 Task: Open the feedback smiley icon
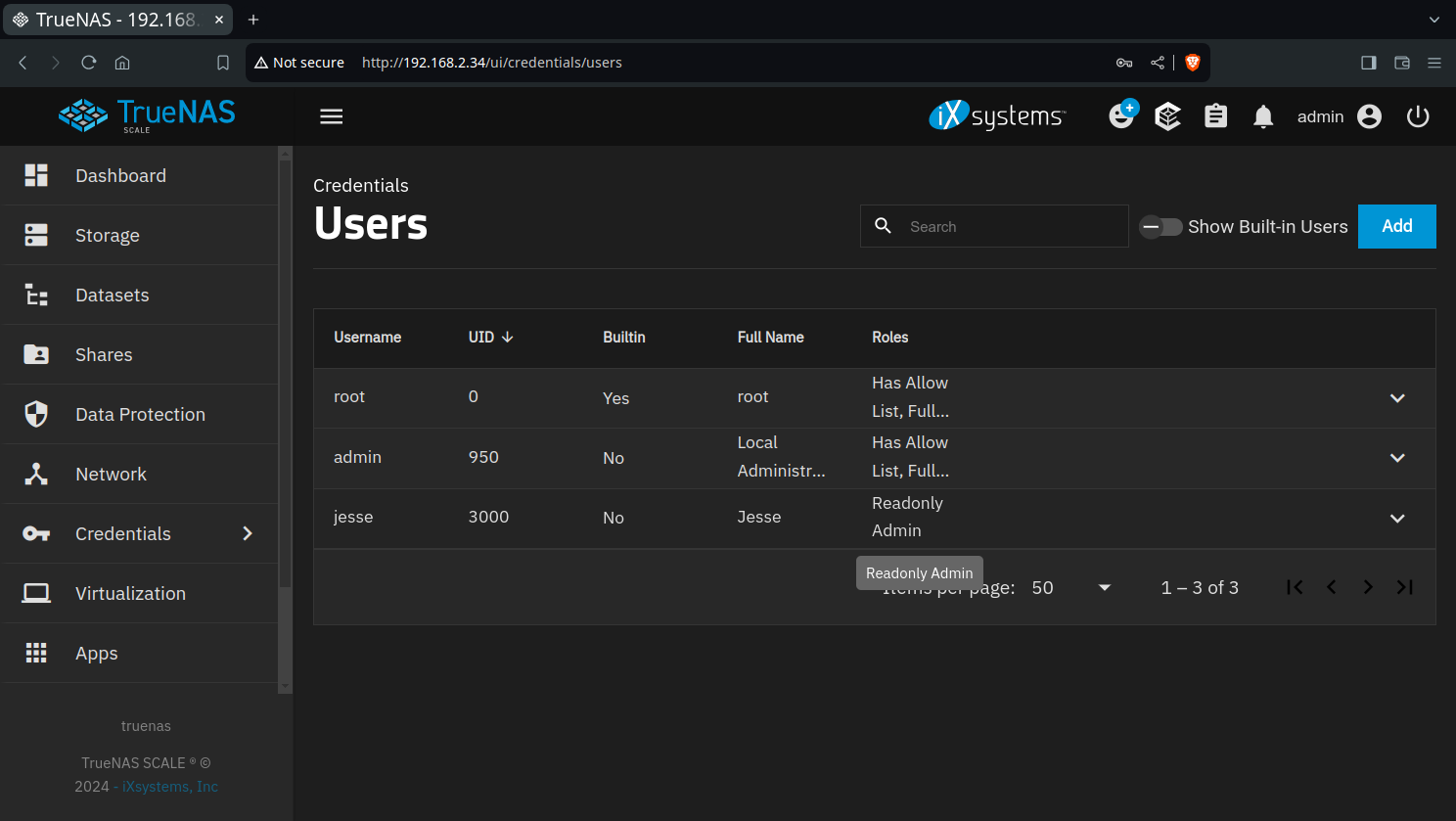1122,115
